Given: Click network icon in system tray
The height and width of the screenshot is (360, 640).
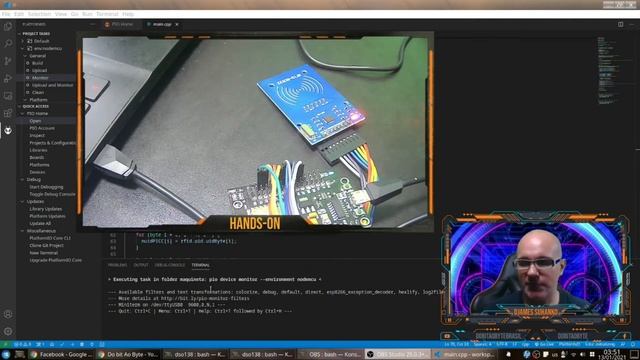Looking at the screenshot, I should pyautogui.click(x=573, y=354).
